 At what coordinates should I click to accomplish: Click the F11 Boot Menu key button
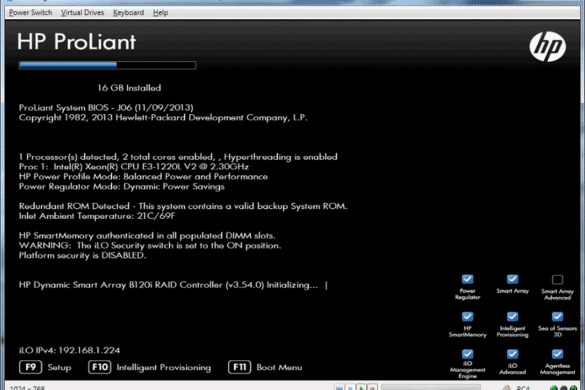click(x=240, y=367)
